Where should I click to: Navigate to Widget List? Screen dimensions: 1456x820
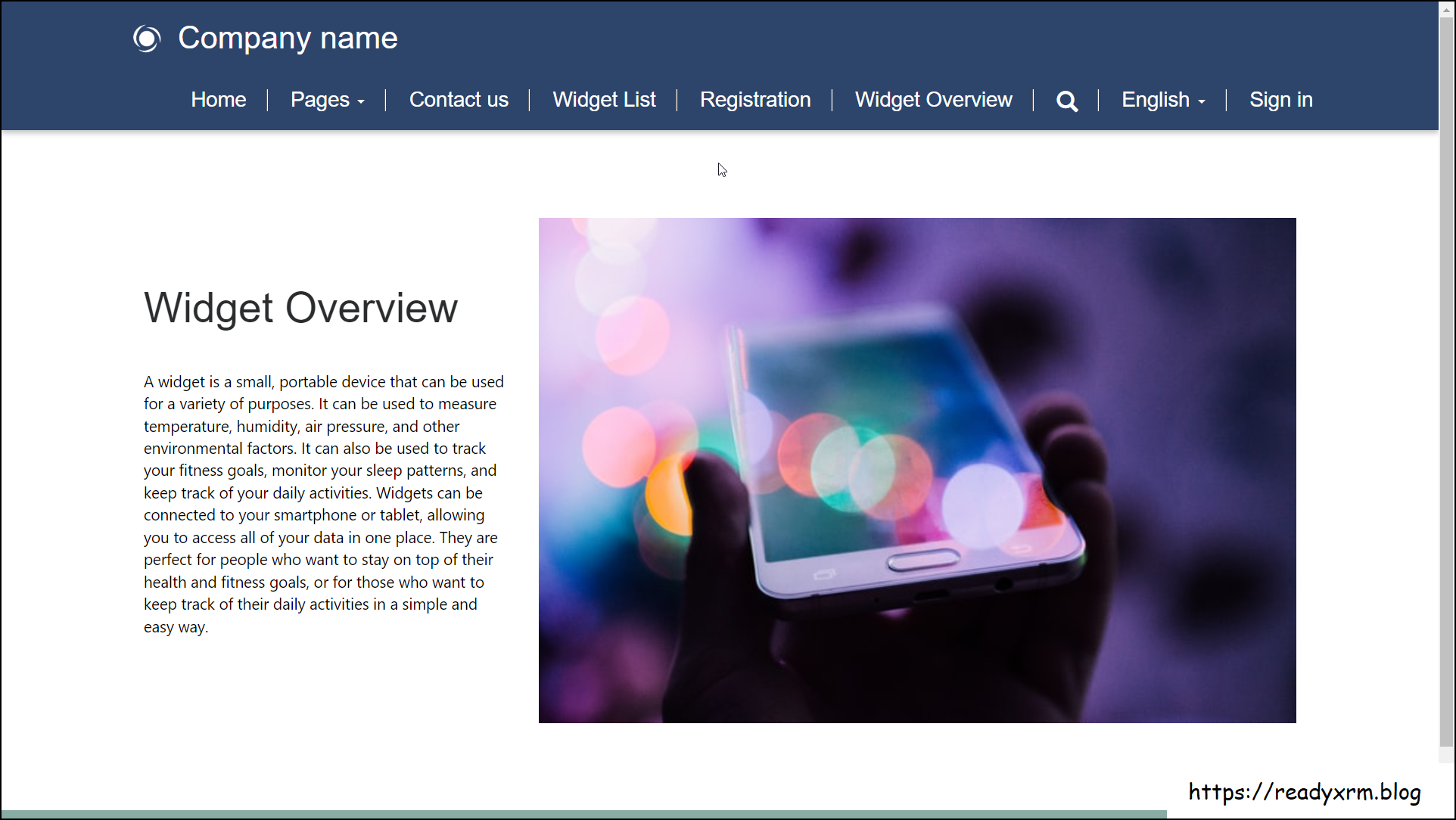tap(604, 100)
